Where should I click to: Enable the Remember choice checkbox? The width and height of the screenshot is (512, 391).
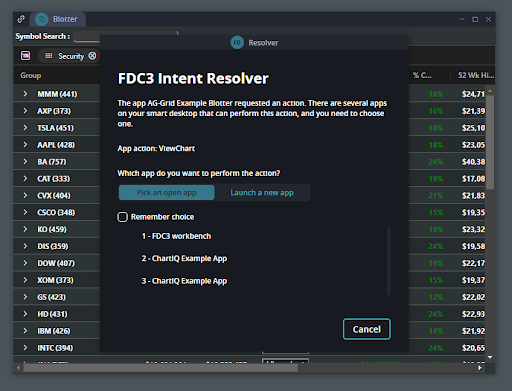(x=122, y=217)
